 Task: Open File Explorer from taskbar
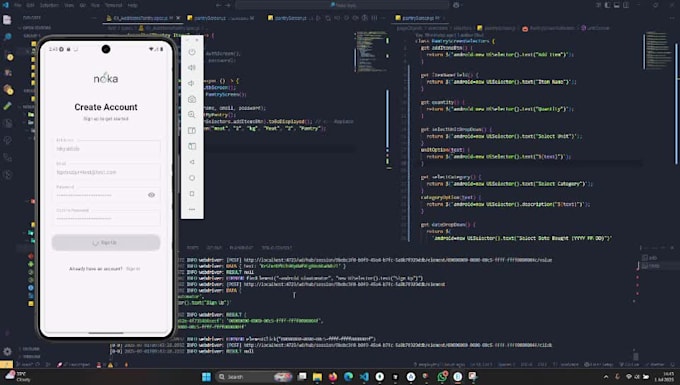[x=317, y=376]
